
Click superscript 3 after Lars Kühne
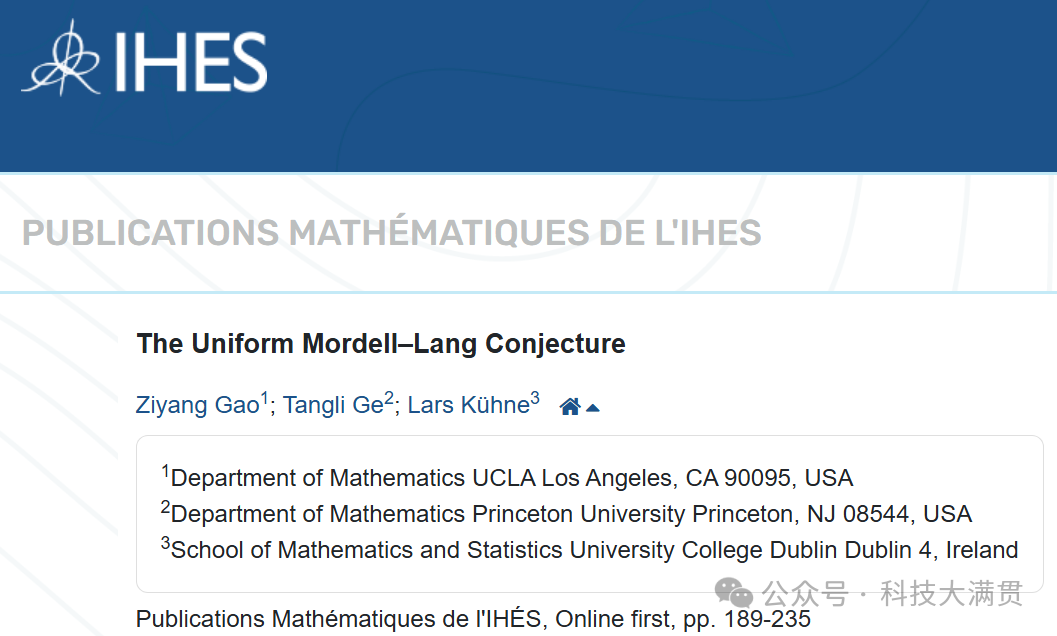pyautogui.click(x=535, y=398)
